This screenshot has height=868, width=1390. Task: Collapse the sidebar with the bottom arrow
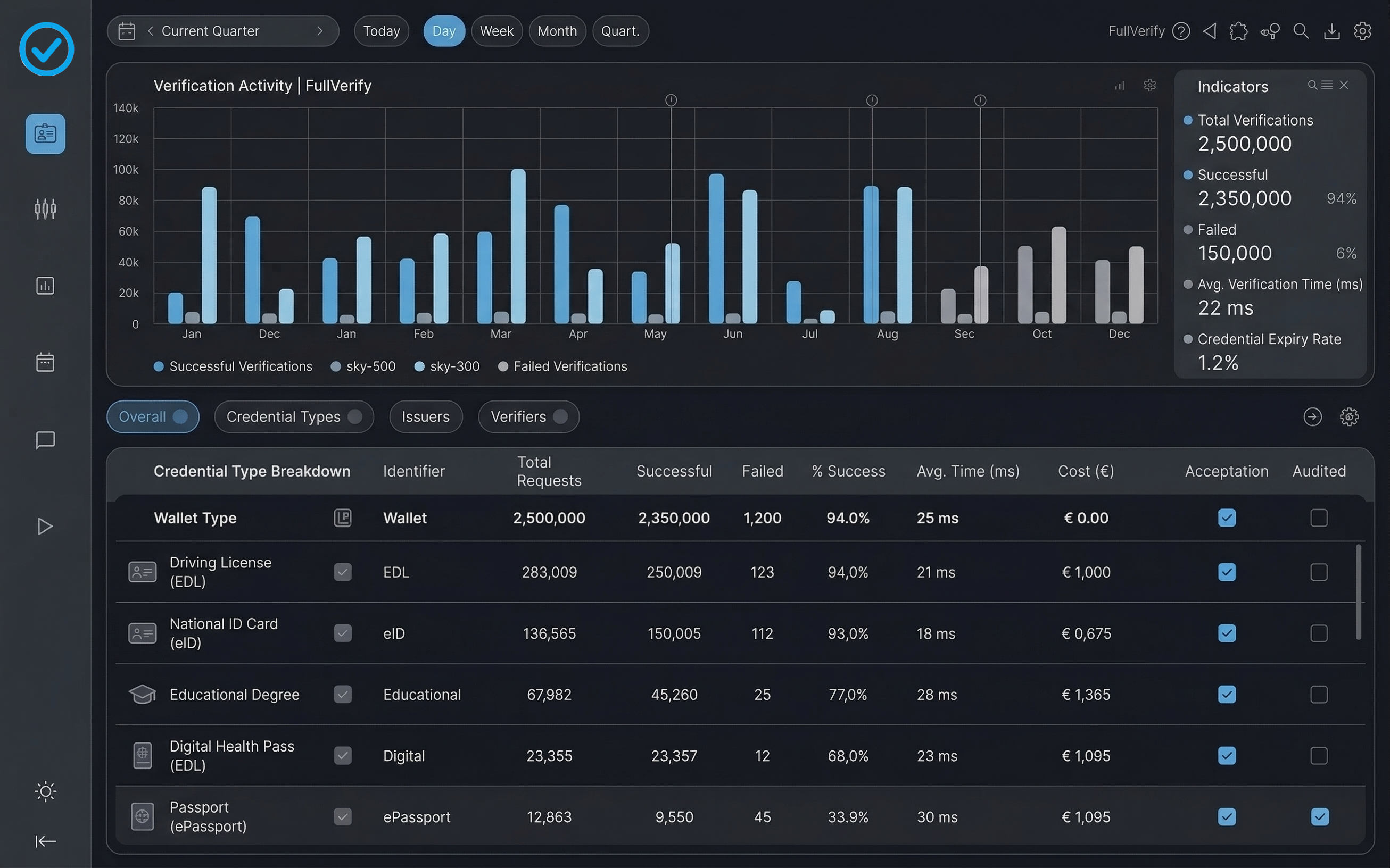click(x=45, y=841)
